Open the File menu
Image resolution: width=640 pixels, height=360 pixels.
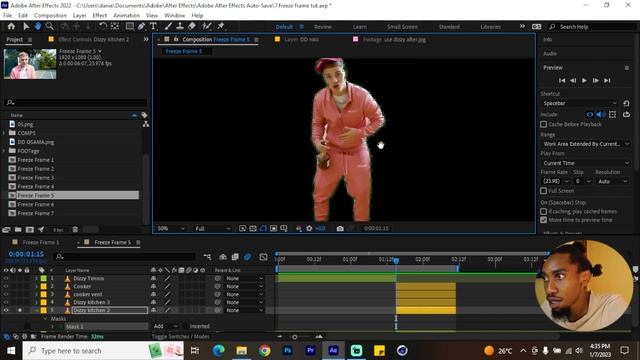coord(7,16)
